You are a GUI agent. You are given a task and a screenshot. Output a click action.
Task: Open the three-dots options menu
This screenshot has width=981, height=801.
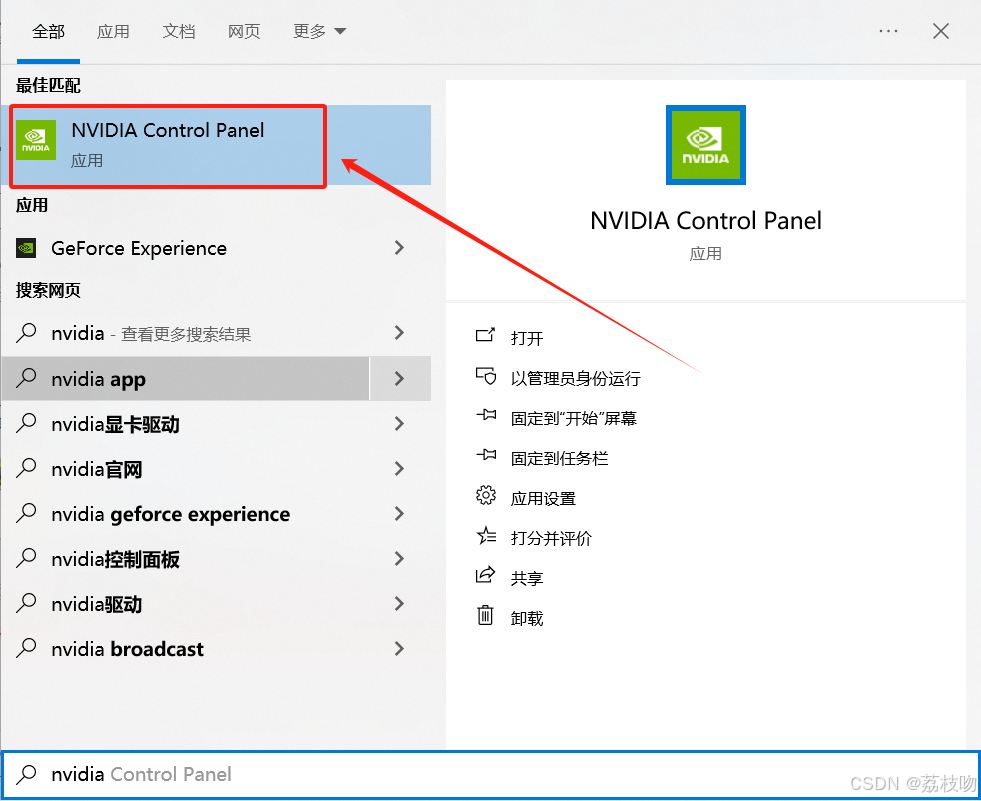click(888, 31)
